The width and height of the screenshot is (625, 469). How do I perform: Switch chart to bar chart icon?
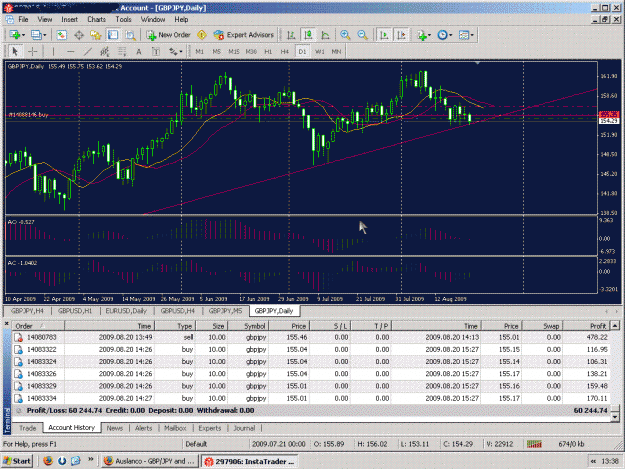pos(291,35)
